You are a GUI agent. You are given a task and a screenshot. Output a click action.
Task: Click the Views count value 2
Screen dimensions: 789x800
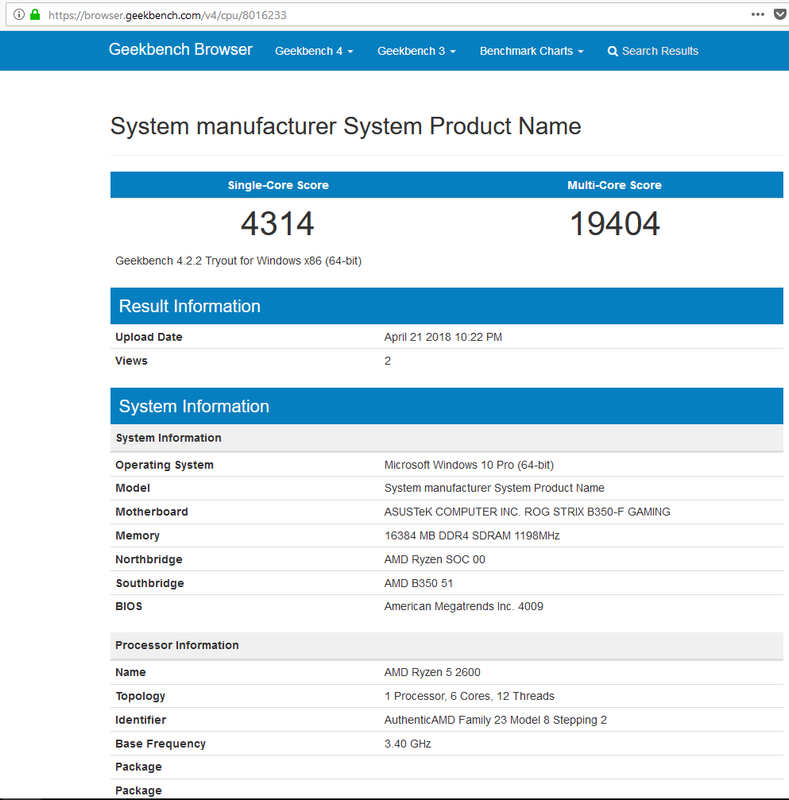coord(387,361)
